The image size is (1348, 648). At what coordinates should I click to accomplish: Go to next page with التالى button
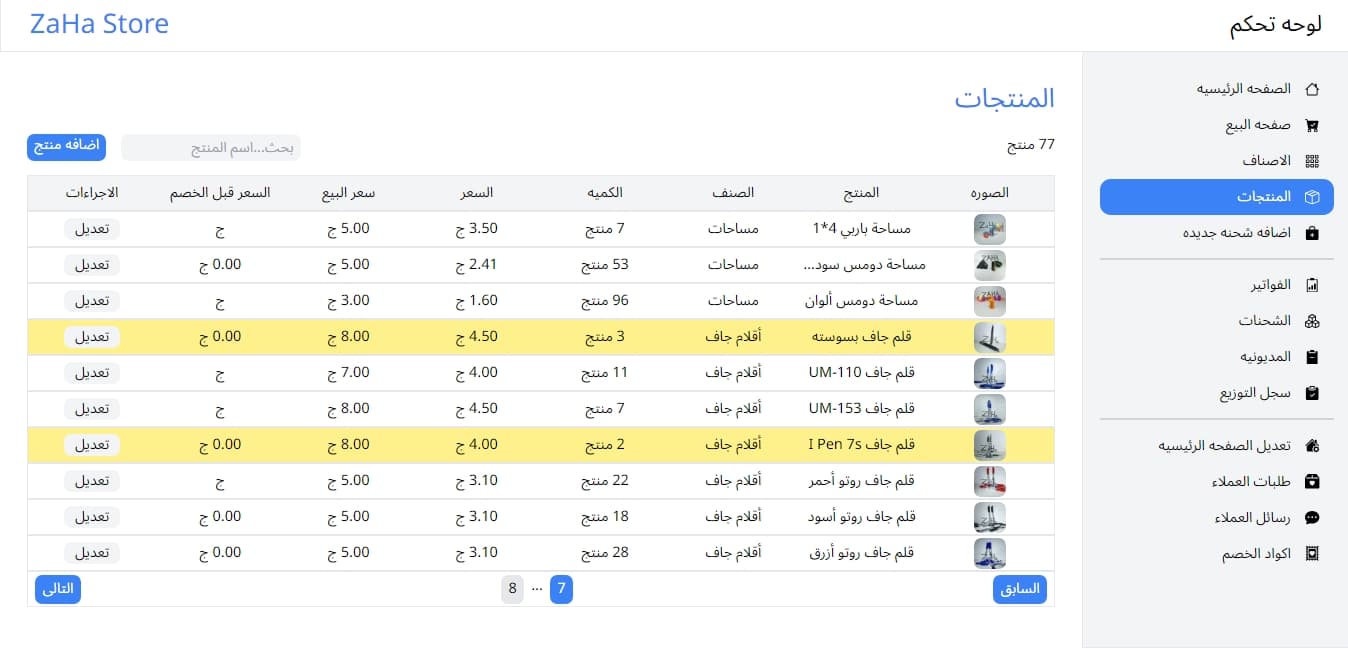58,589
